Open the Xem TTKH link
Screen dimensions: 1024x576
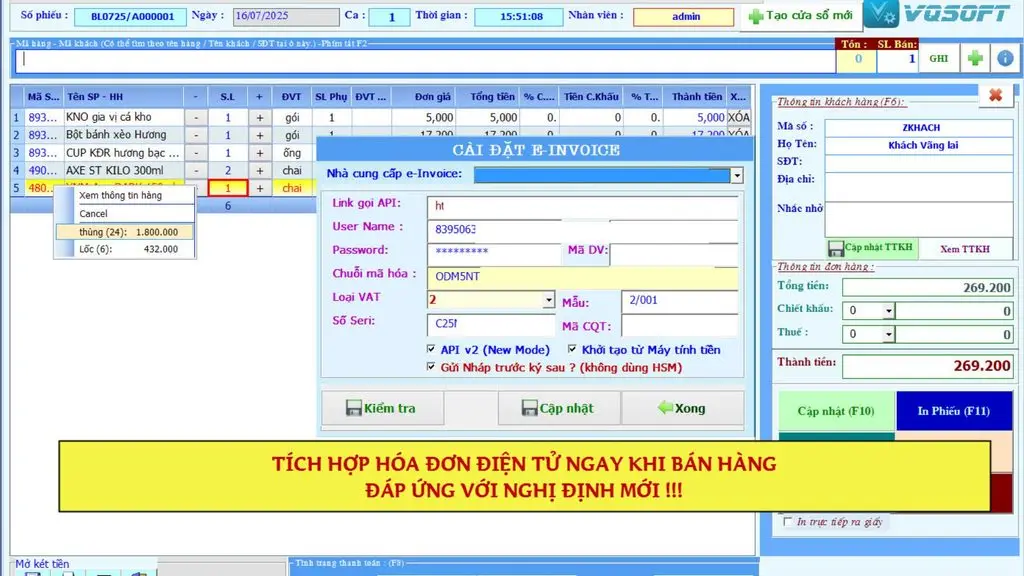[x=965, y=249]
